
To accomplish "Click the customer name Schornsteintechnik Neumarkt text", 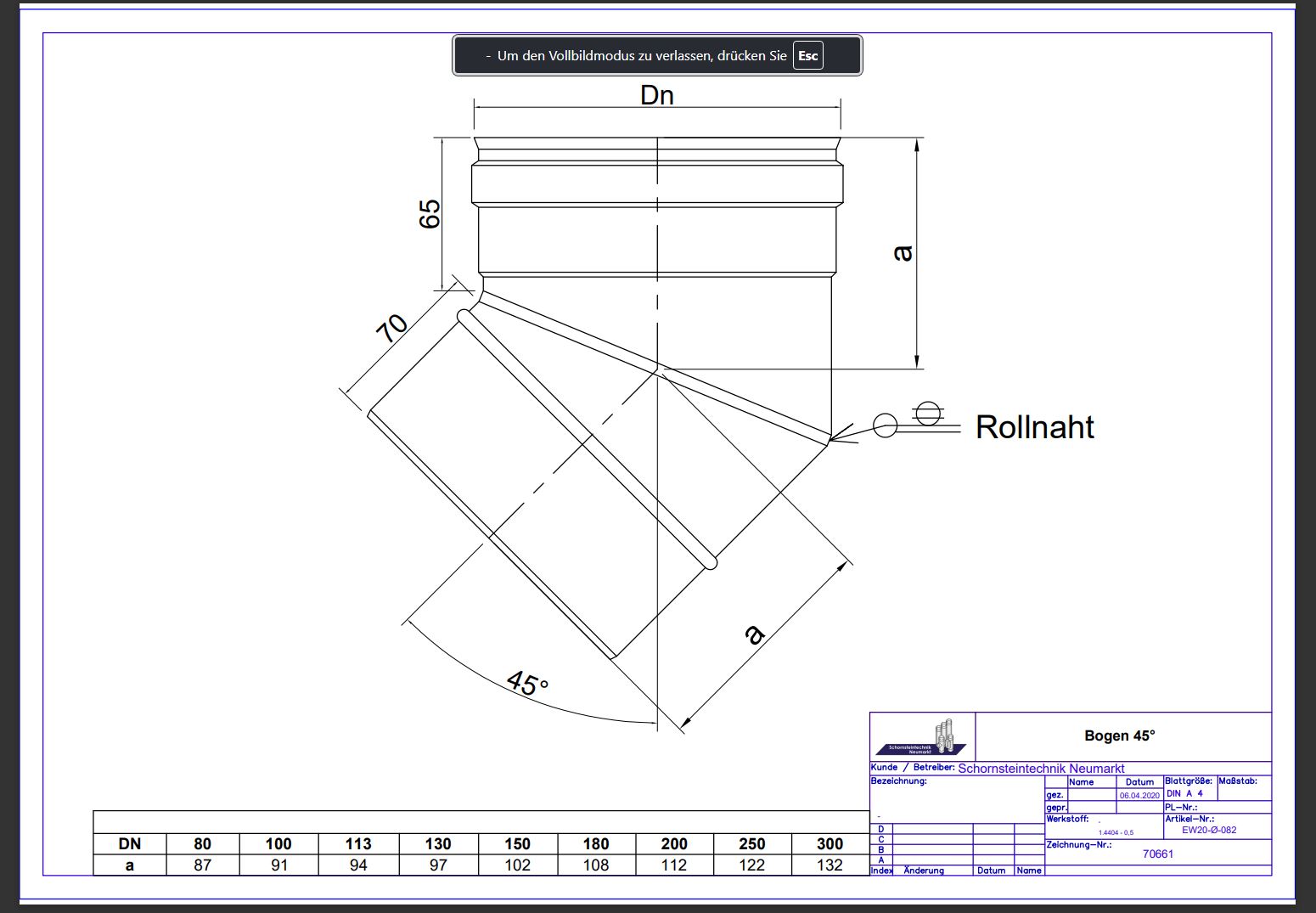I will click(x=1041, y=768).
